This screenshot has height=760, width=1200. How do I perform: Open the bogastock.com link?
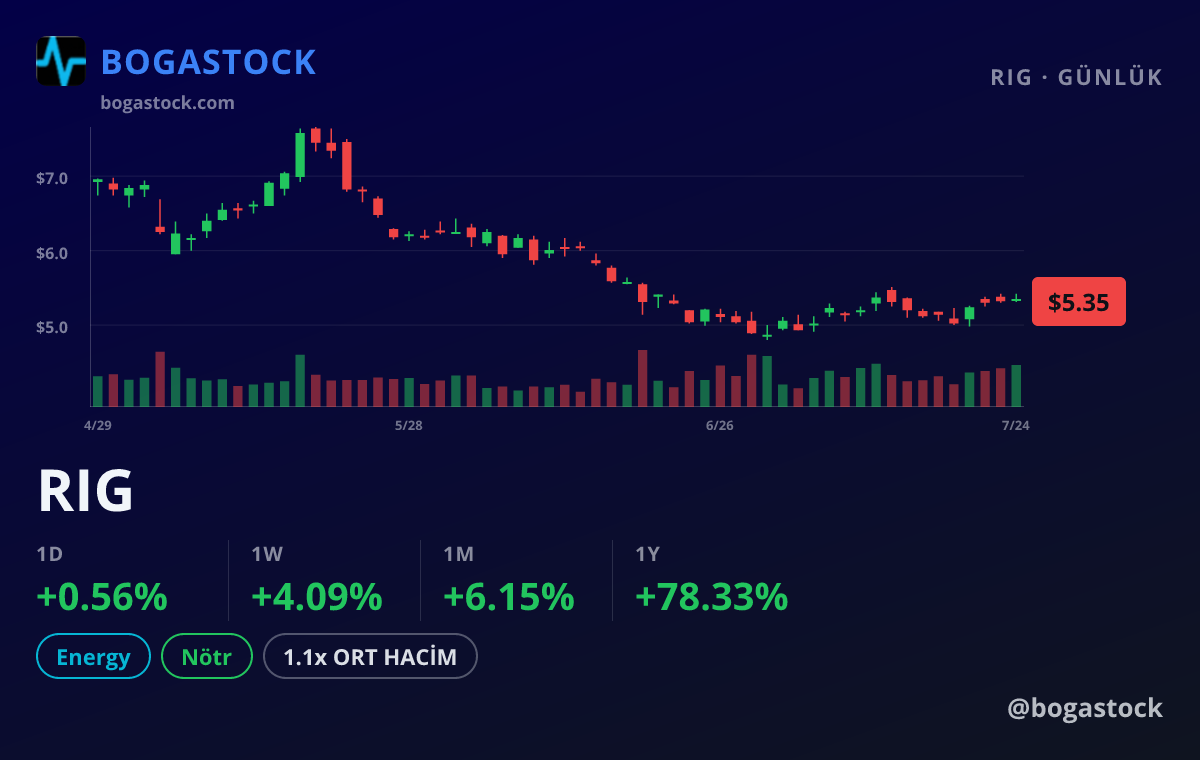coord(168,103)
